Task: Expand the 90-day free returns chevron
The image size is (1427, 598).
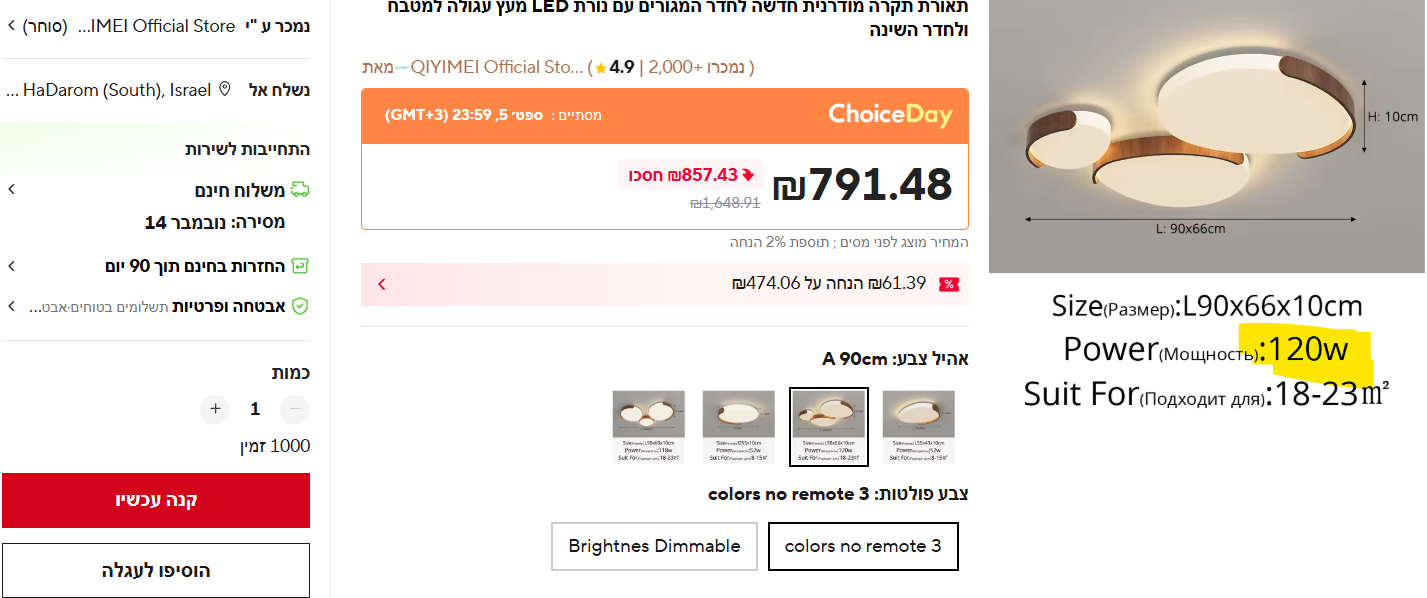Action: [x=11, y=266]
